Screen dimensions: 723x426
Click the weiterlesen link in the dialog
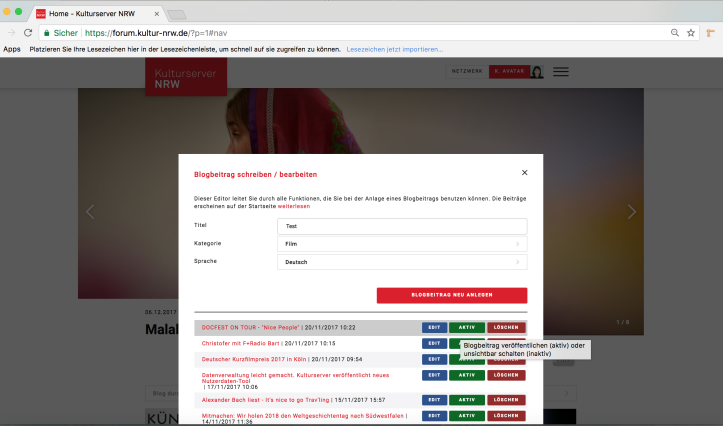[294, 206]
